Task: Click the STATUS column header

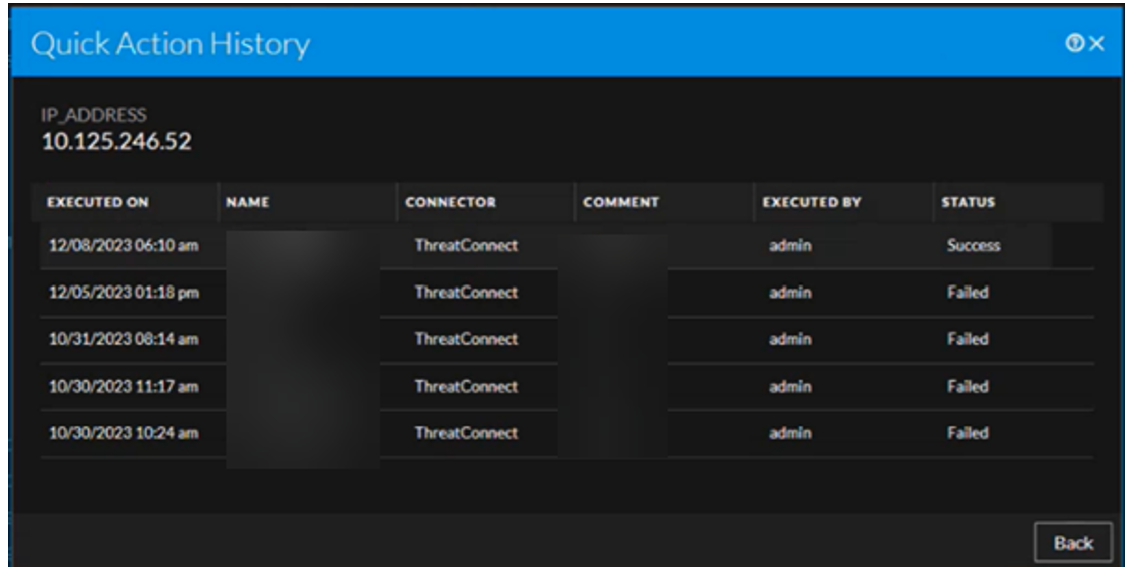Action: (968, 202)
